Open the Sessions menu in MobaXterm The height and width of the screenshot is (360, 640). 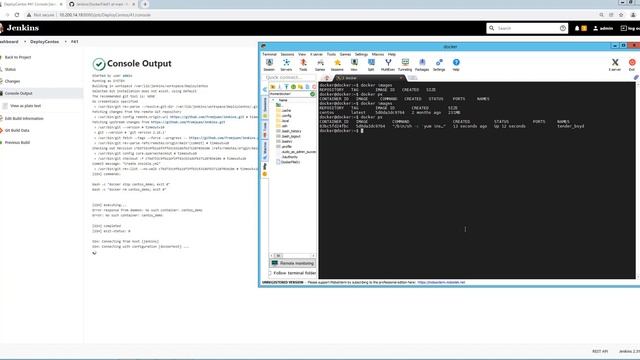[287, 54]
